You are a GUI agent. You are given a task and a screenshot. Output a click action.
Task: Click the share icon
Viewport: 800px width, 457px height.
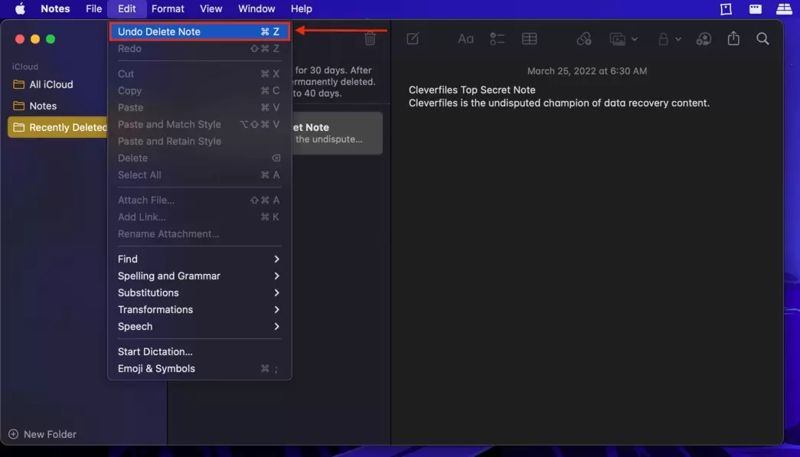(x=734, y=38)
